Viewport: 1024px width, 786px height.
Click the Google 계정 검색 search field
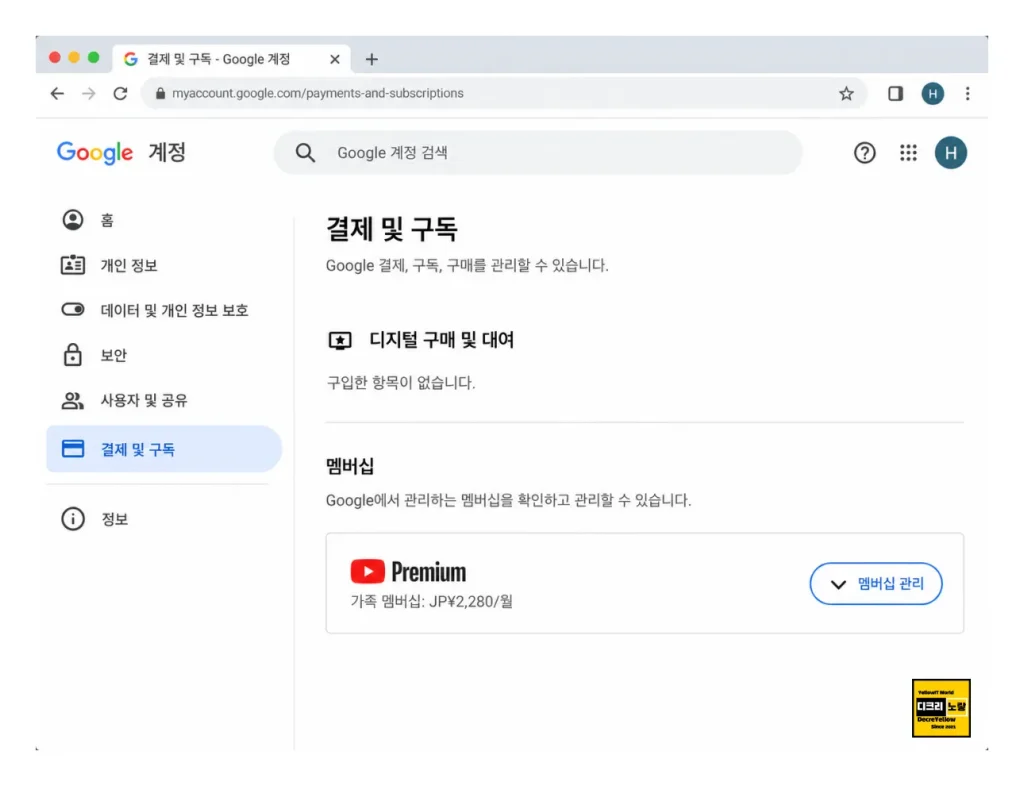[537, 153]
